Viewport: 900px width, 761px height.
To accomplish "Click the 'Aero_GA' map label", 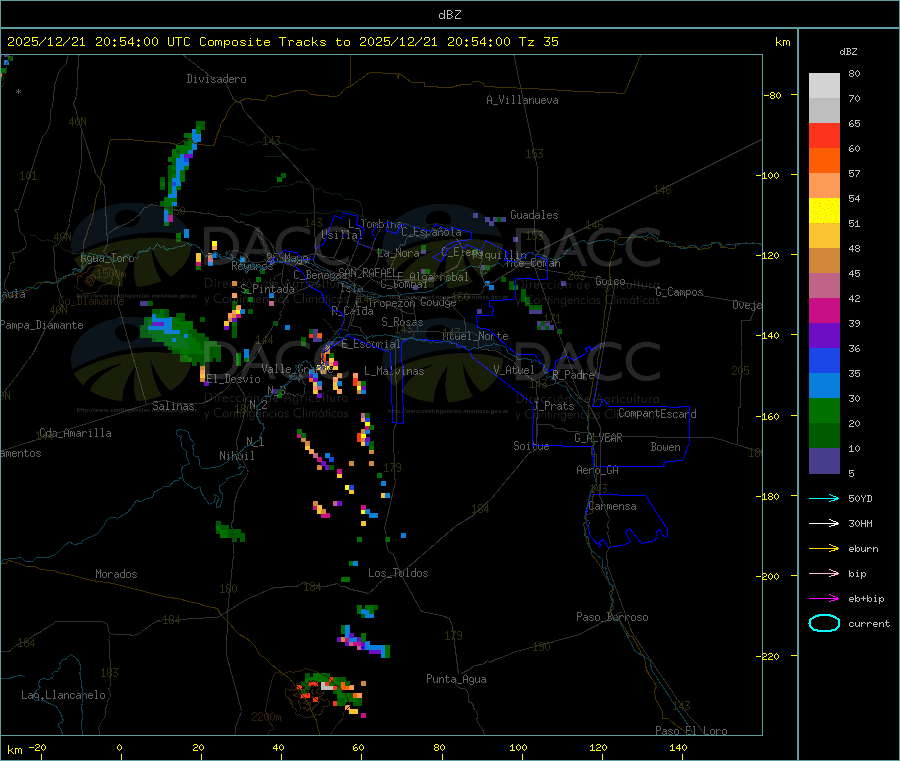I will click(x=598, y=470).
